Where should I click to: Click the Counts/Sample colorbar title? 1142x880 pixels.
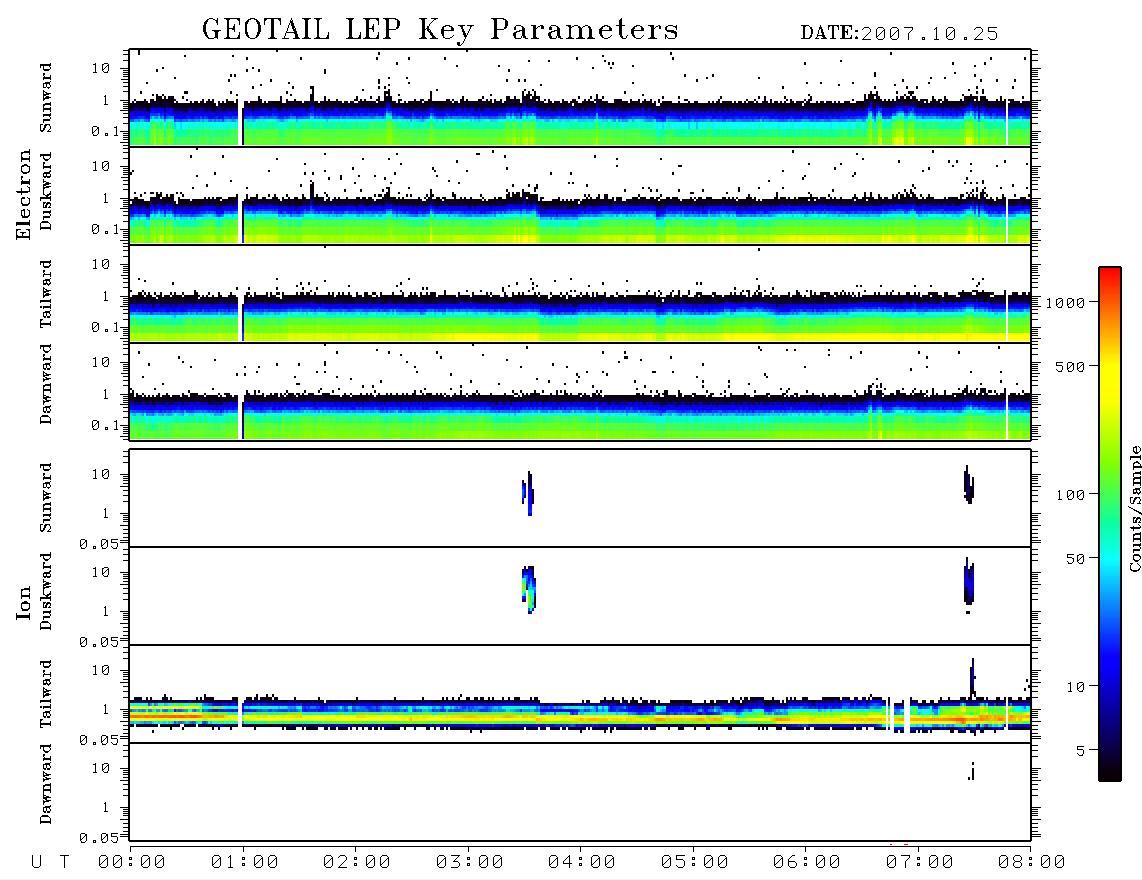(1135, 508)
